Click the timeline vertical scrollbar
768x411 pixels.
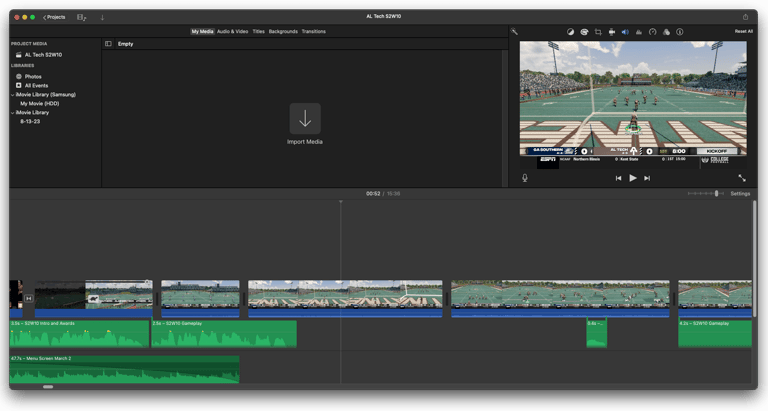754,258
